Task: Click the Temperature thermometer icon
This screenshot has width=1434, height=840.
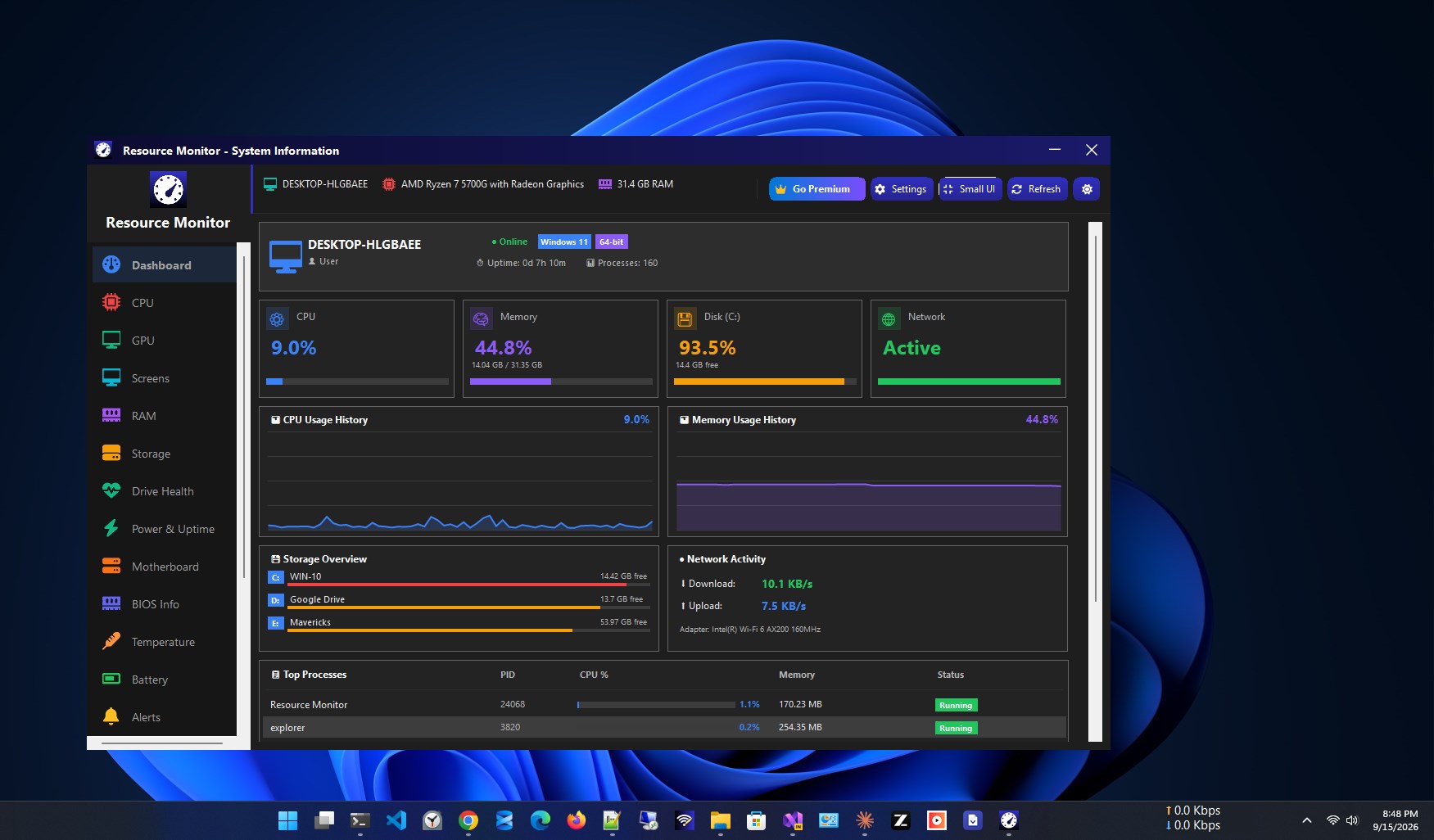Action: 111,641
